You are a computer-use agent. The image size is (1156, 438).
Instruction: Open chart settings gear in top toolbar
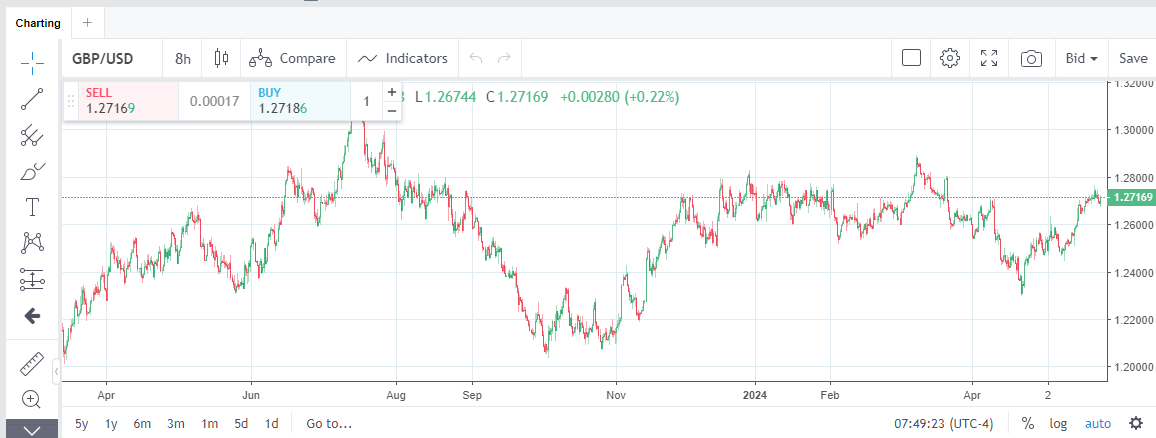click(950, 58)
